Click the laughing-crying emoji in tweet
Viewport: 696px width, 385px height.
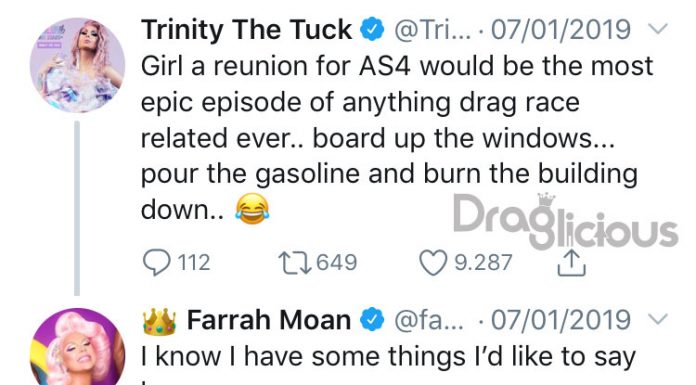pyautogui.click(x=252, y=209)
